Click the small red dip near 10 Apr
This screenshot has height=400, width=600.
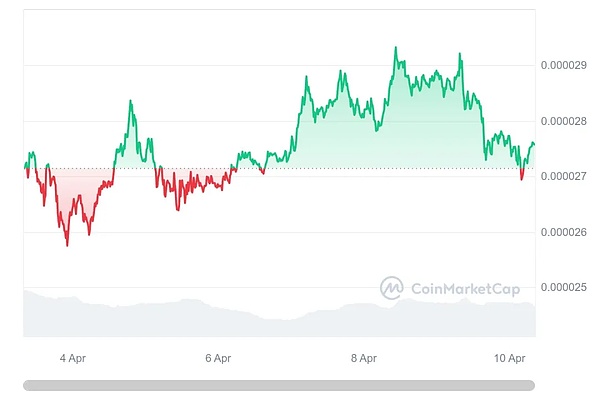pos(521,178)
